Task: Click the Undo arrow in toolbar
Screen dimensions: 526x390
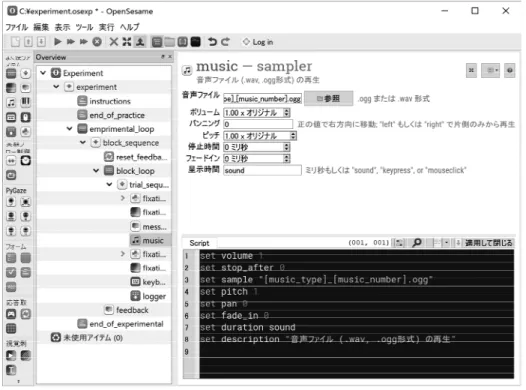Action: 212,42
